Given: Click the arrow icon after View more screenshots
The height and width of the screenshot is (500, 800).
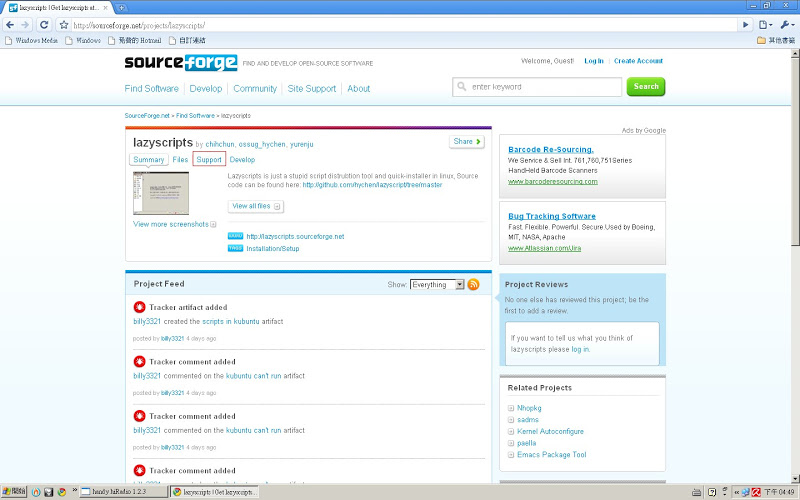Looking at the screenshot, I should pyautogui.click(x=213, y=224).
